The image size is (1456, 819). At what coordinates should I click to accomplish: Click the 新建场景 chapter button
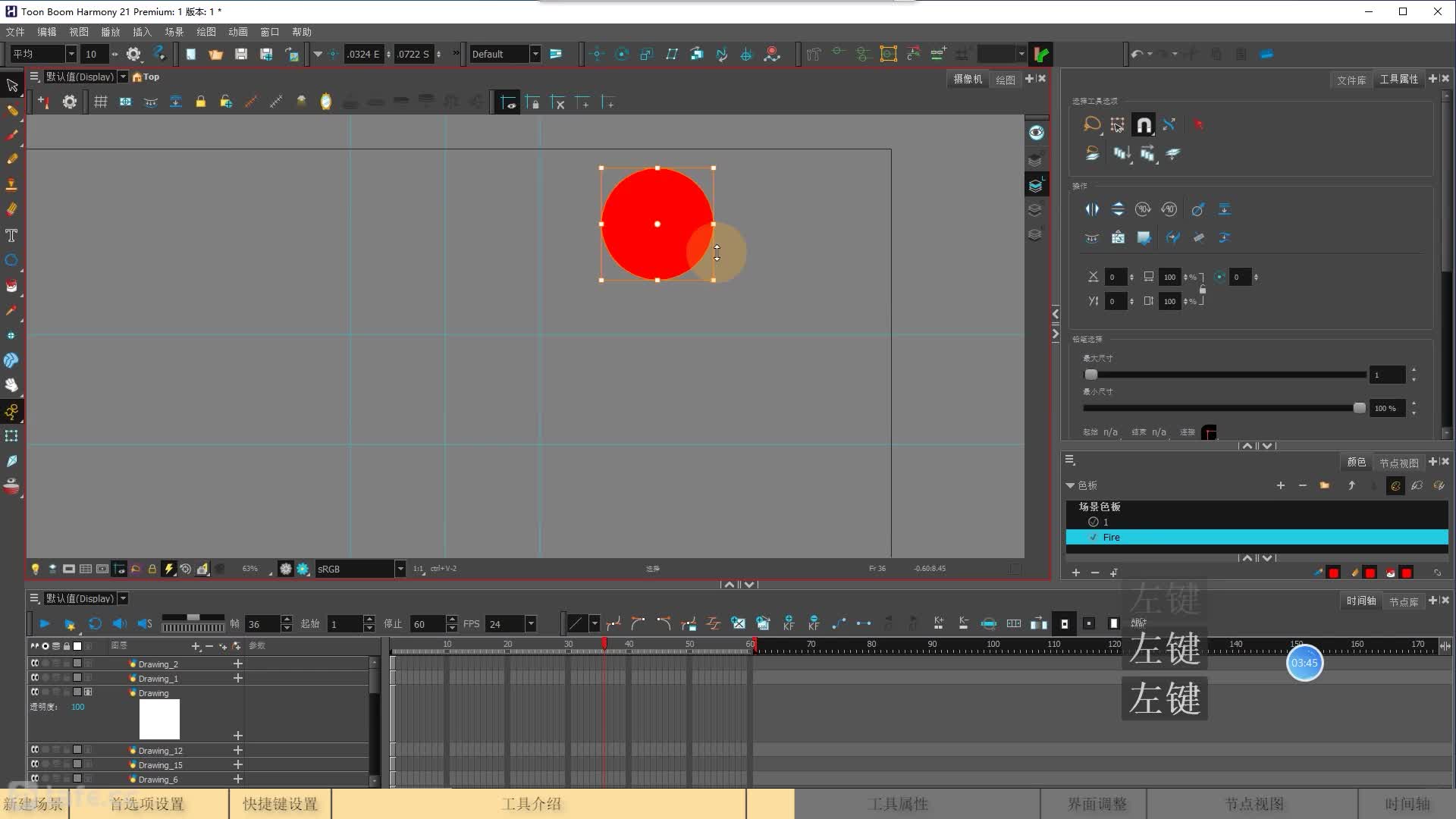point(33,804)
